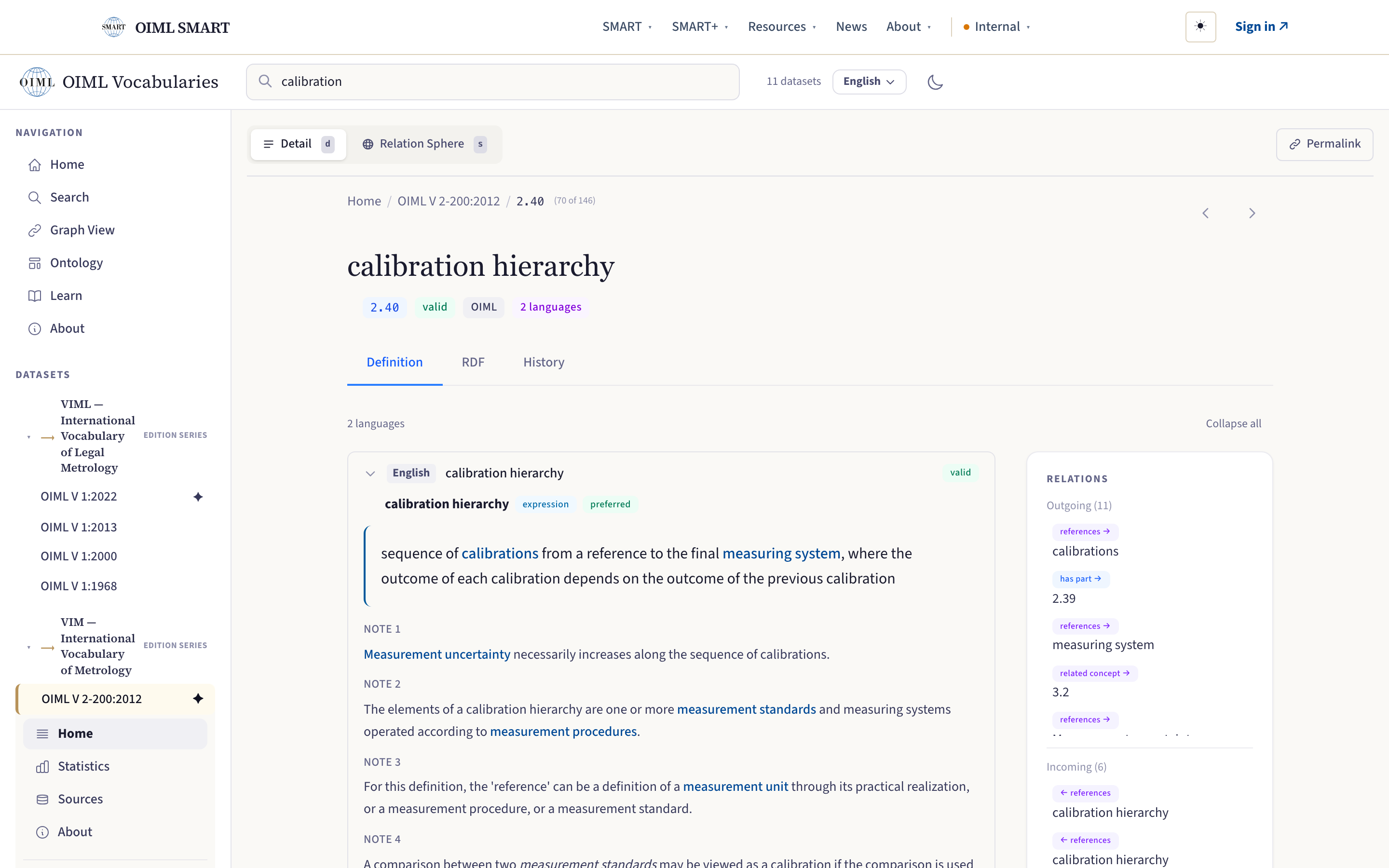
Task: Collapse the VIM edition series tree
Action: click(29, 647)
